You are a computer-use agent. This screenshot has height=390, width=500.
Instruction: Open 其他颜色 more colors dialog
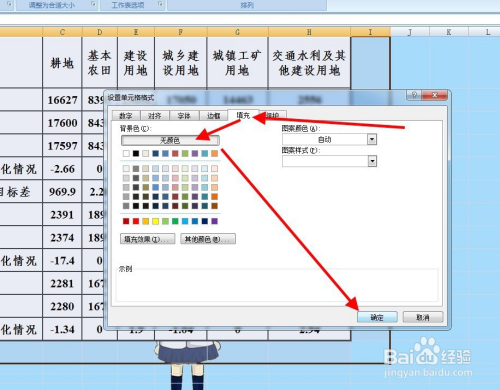point(208,239)
